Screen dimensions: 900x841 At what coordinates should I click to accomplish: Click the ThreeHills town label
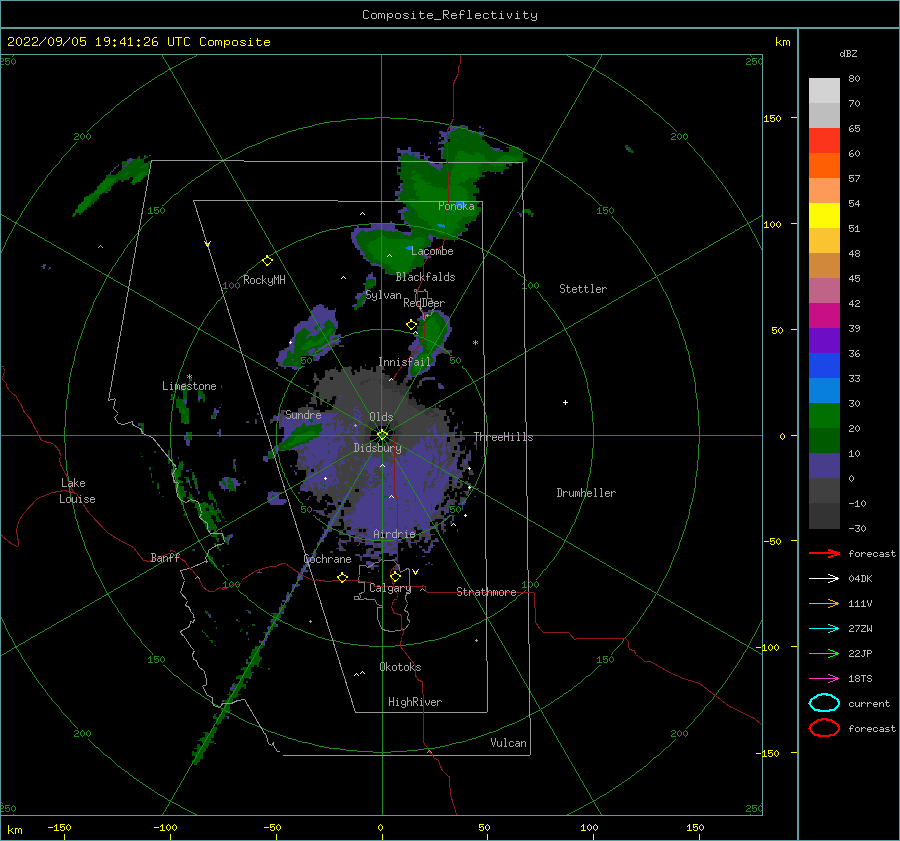(x=503, y=437)
